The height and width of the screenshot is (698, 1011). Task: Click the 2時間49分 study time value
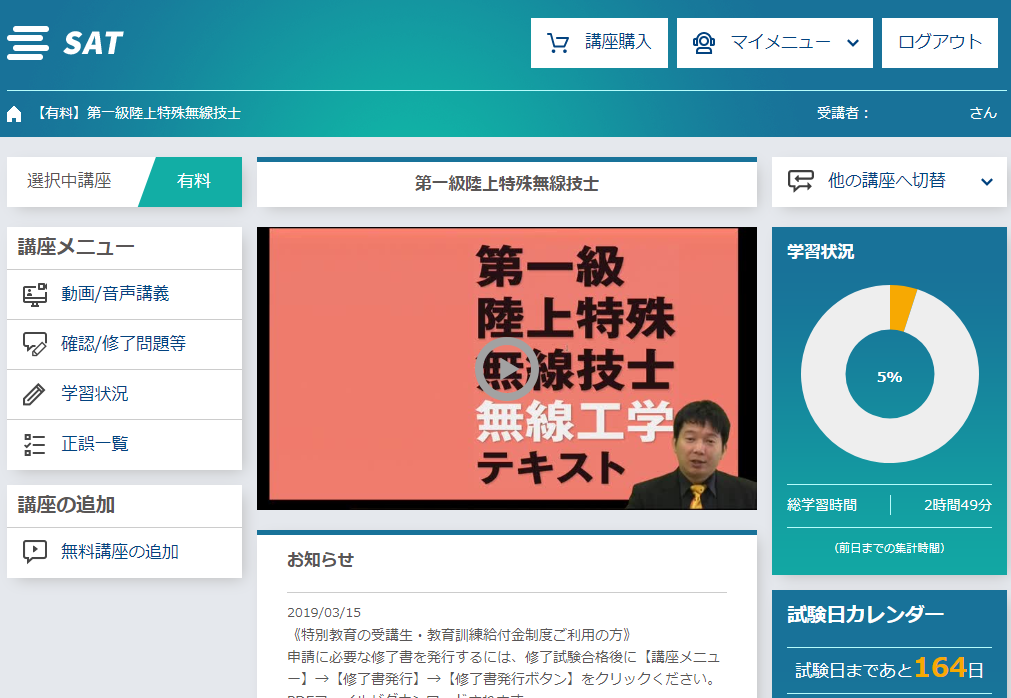(957, 505)
